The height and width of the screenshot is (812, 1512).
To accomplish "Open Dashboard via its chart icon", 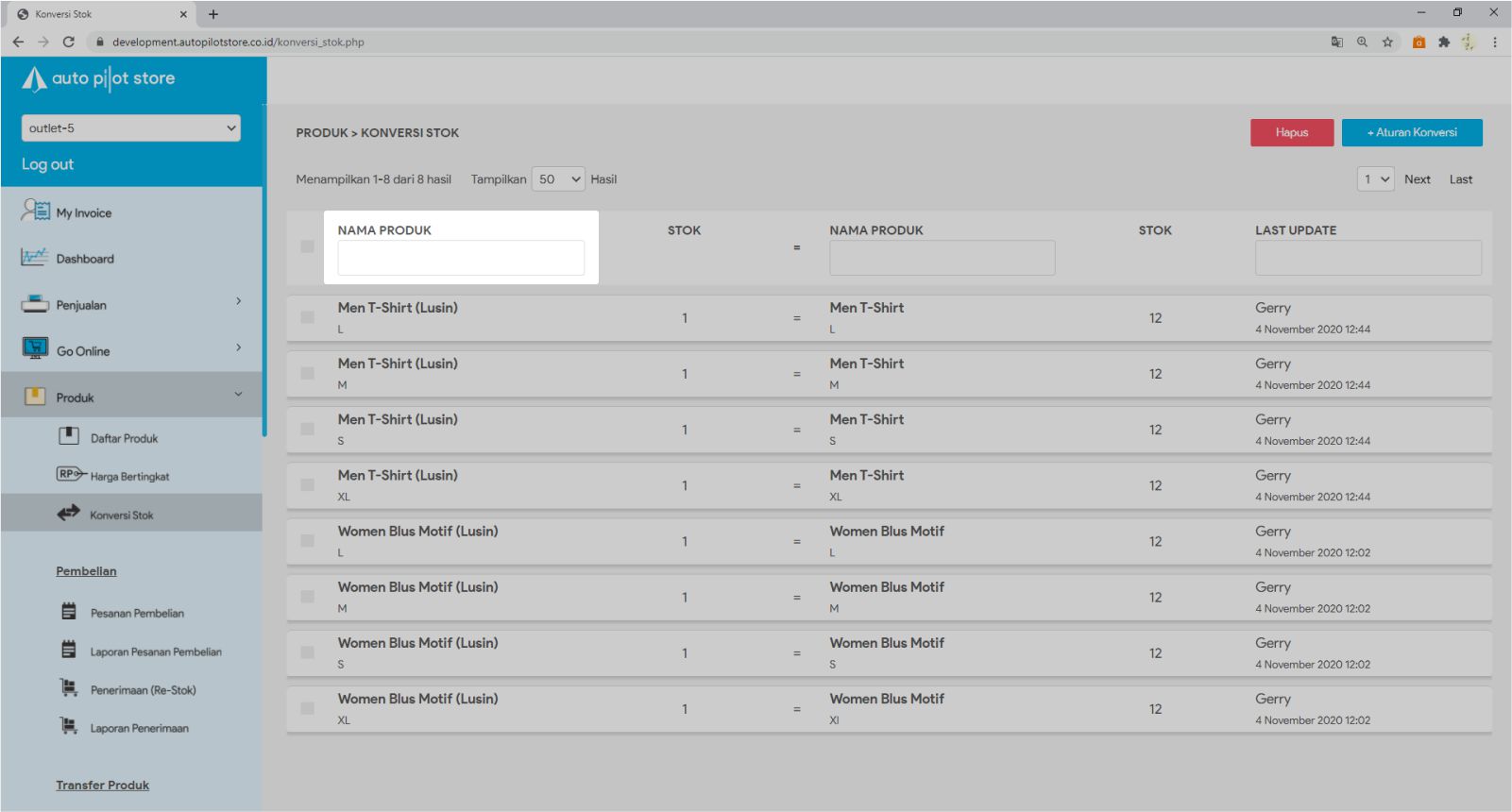I will click(35, 257).
